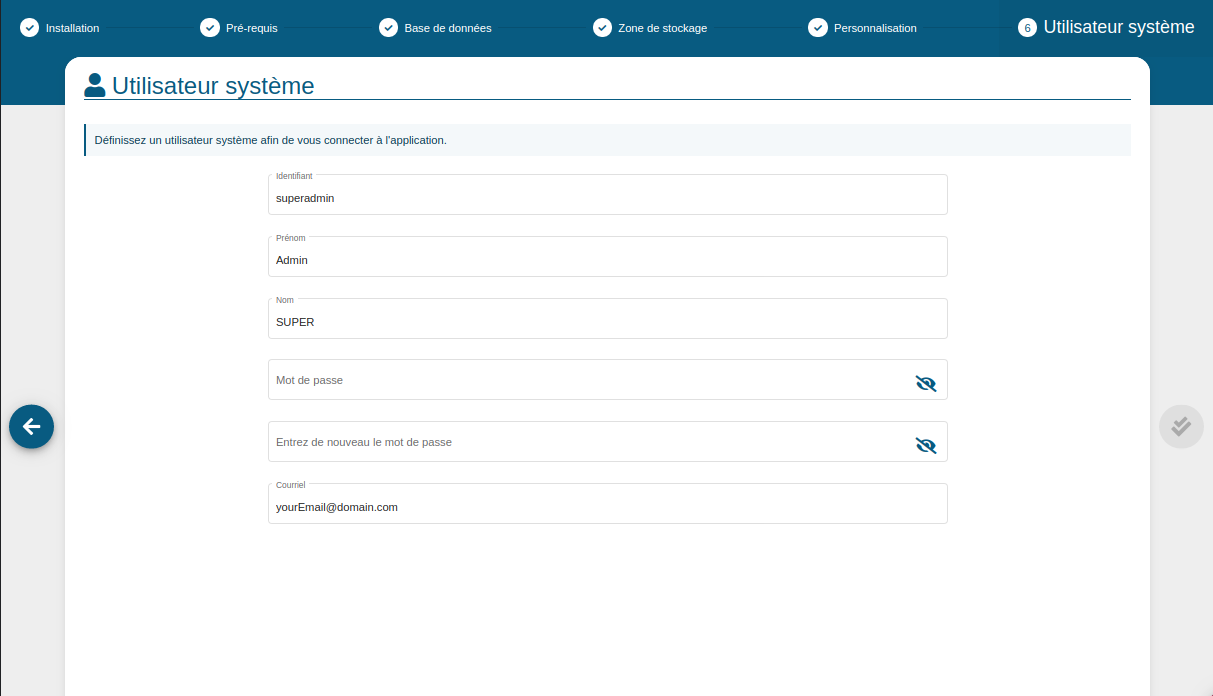Click the Nom field showing SUPER
The width and height of the screenshot is (1213, 696).
[x=607, y=318]
